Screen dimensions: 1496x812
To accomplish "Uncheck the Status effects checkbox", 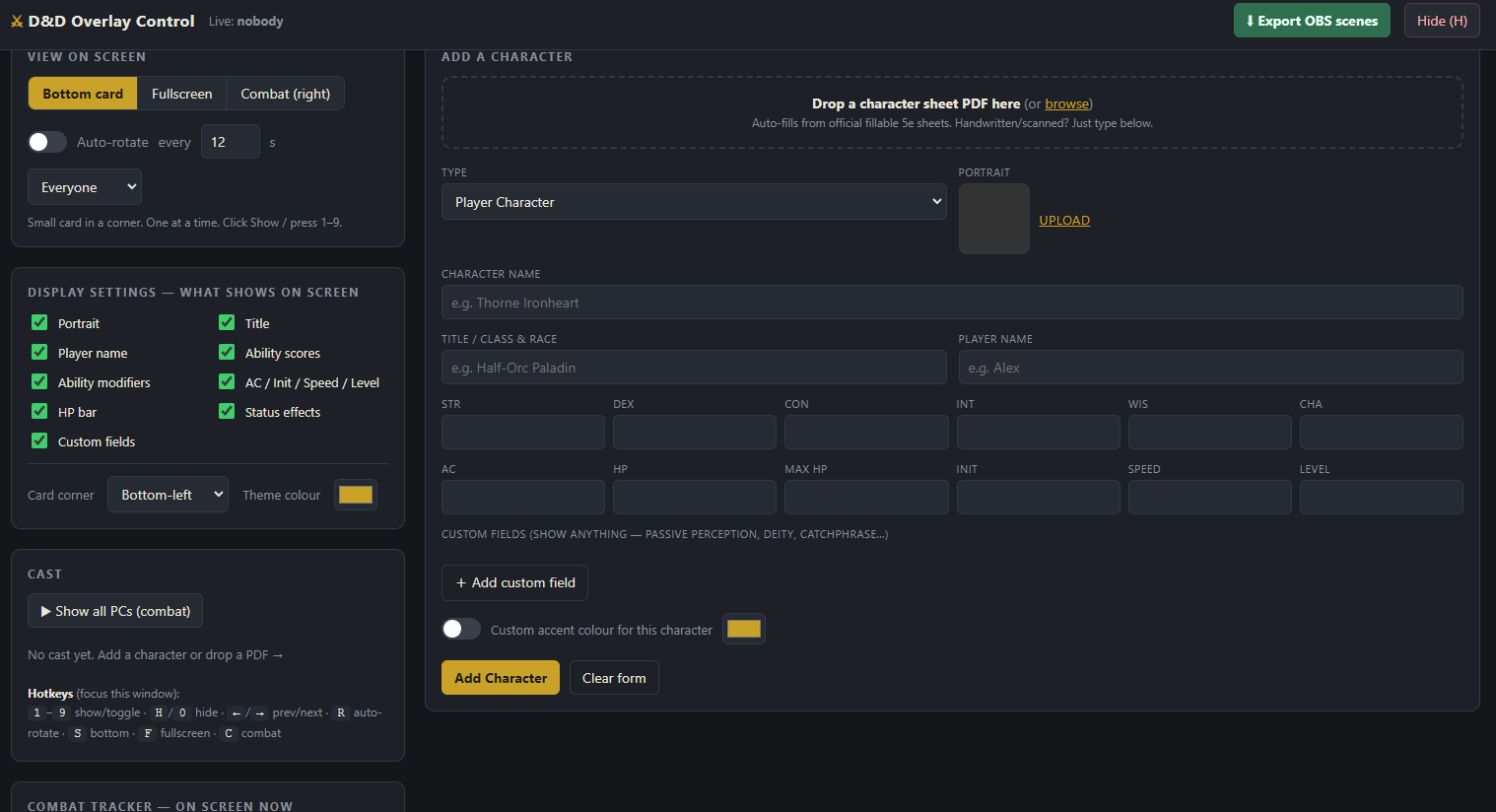I will click(227, 411).
